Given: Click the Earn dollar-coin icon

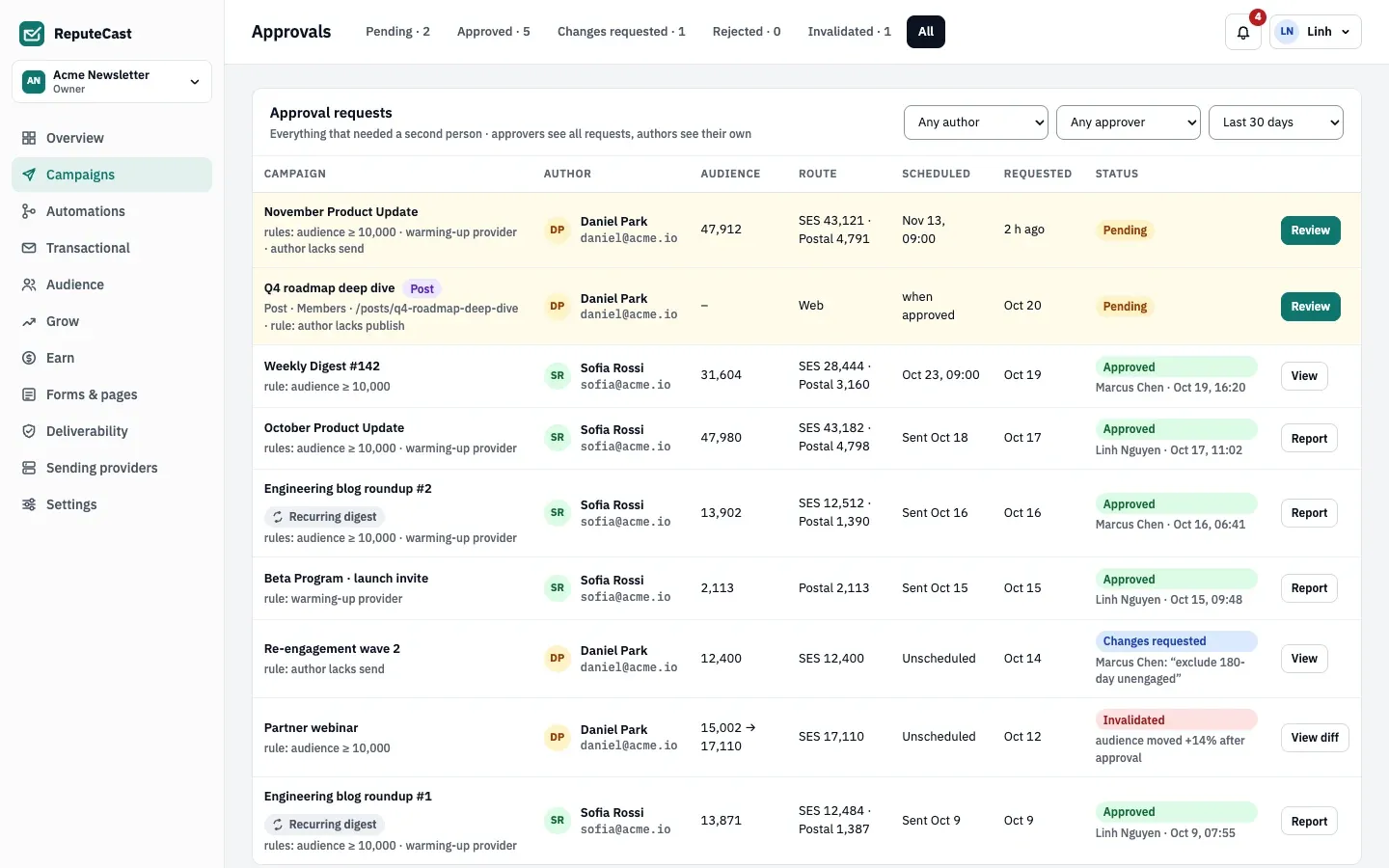Looking at the screenshot, I should pos(29,358).
